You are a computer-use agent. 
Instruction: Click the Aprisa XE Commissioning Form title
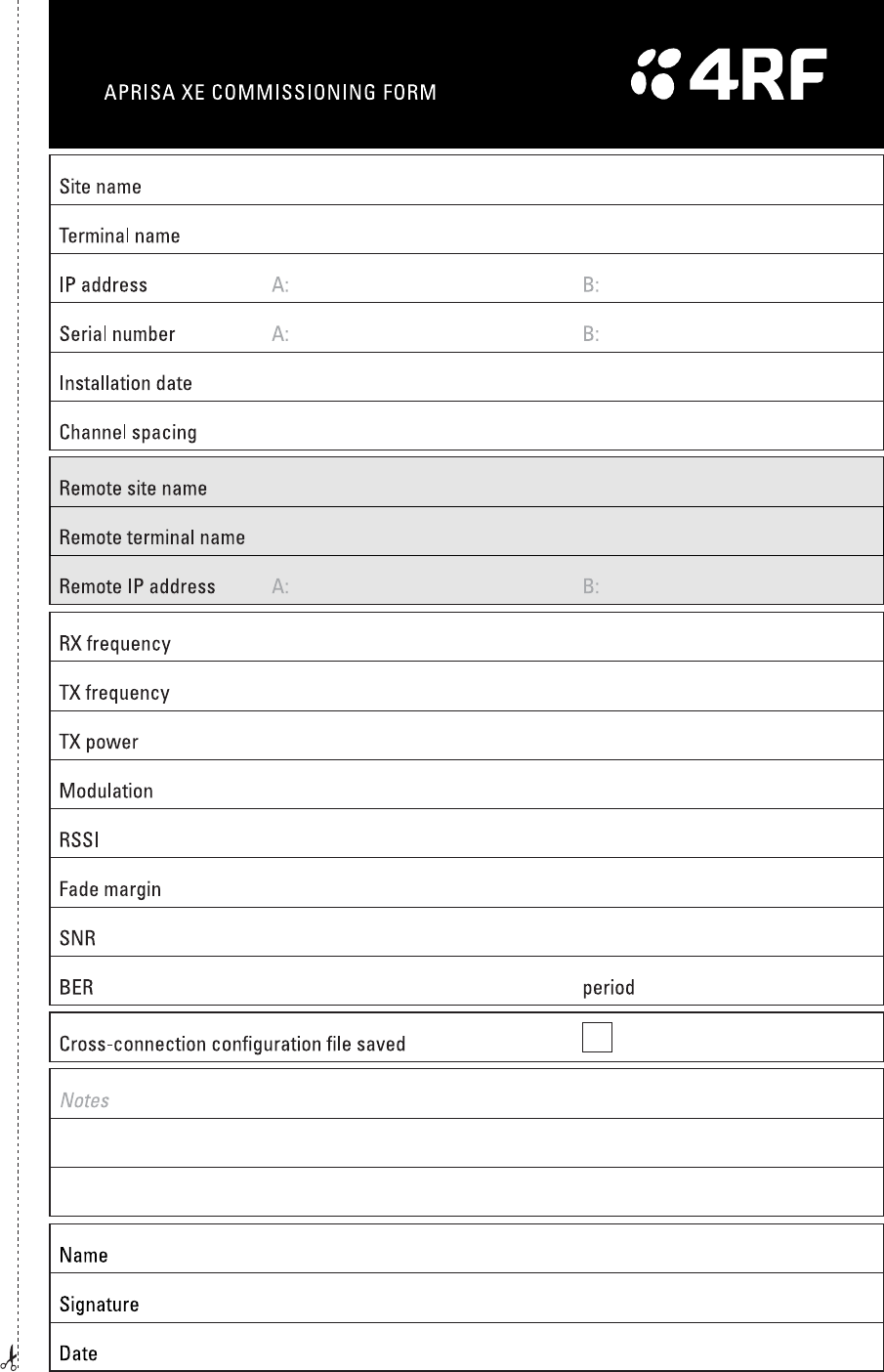(271, 93)
